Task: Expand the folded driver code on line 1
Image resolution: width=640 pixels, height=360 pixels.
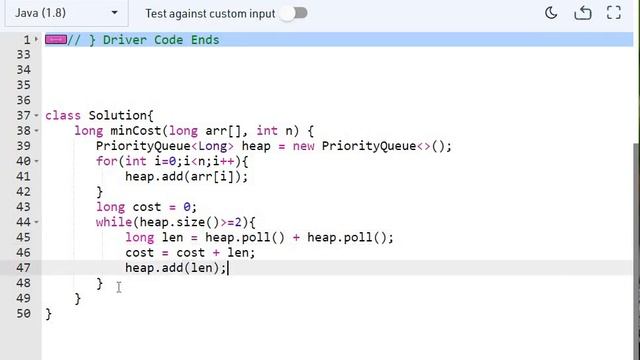Action: point(36,40)
